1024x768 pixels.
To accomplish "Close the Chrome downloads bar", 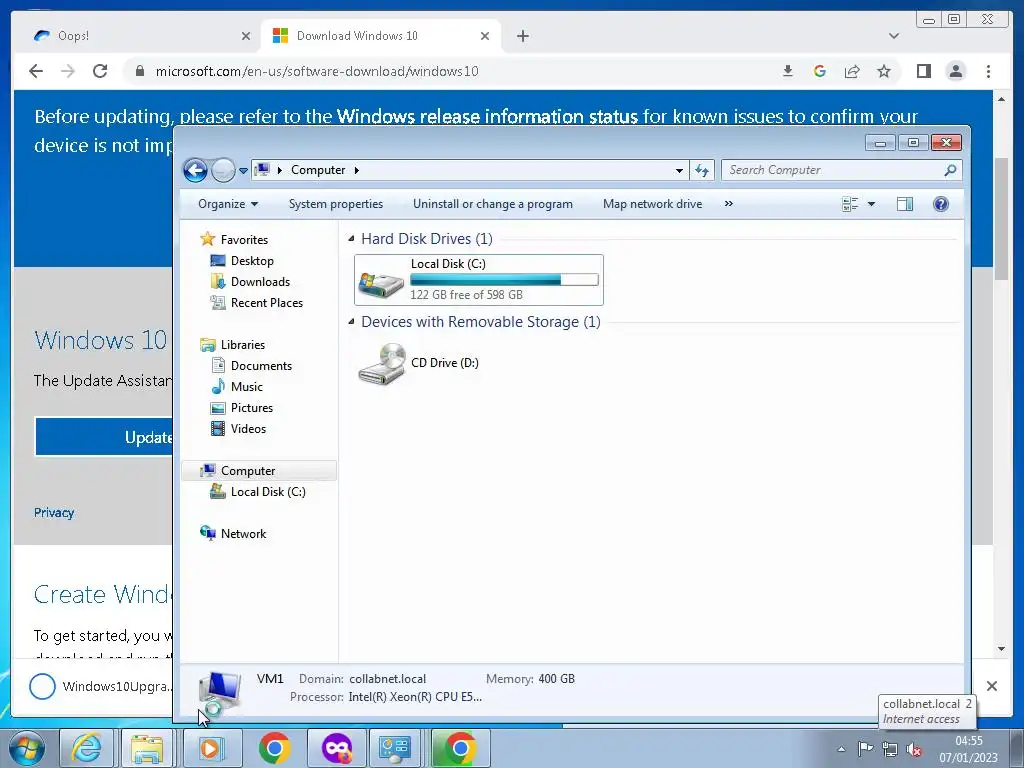I will [x=991, y=686].
